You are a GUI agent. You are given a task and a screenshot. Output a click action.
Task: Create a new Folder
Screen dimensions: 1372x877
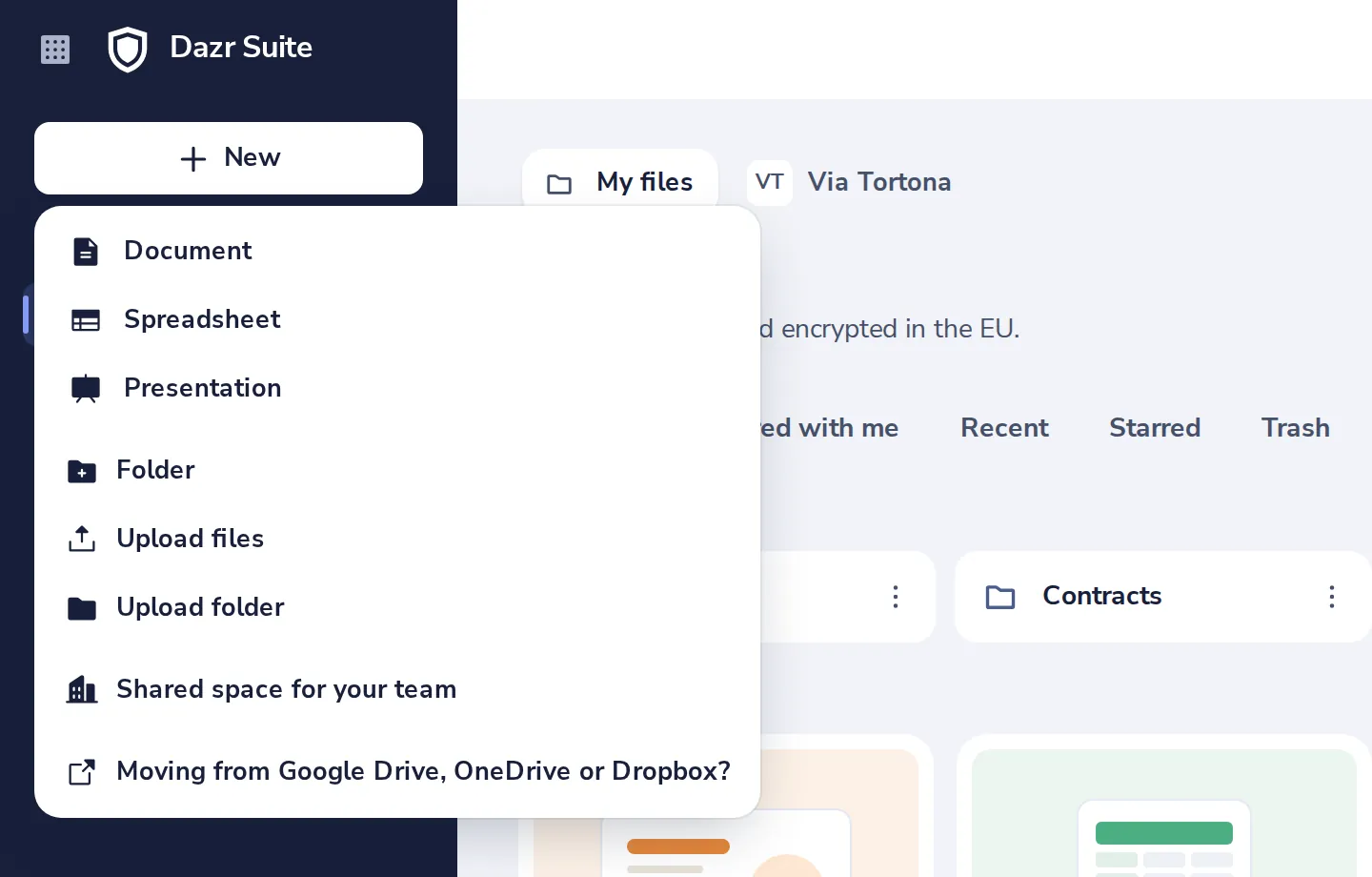[x=397, y=470]
